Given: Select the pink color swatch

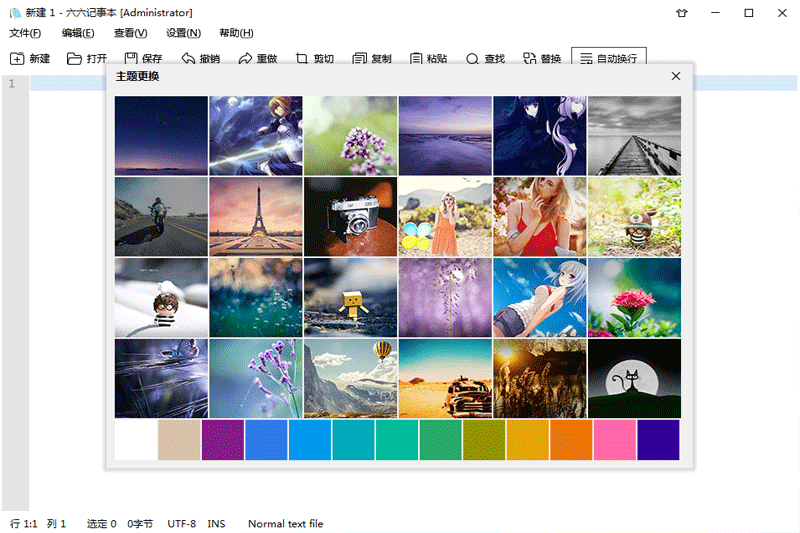Looking at the screenshot, I should (615, 440).
